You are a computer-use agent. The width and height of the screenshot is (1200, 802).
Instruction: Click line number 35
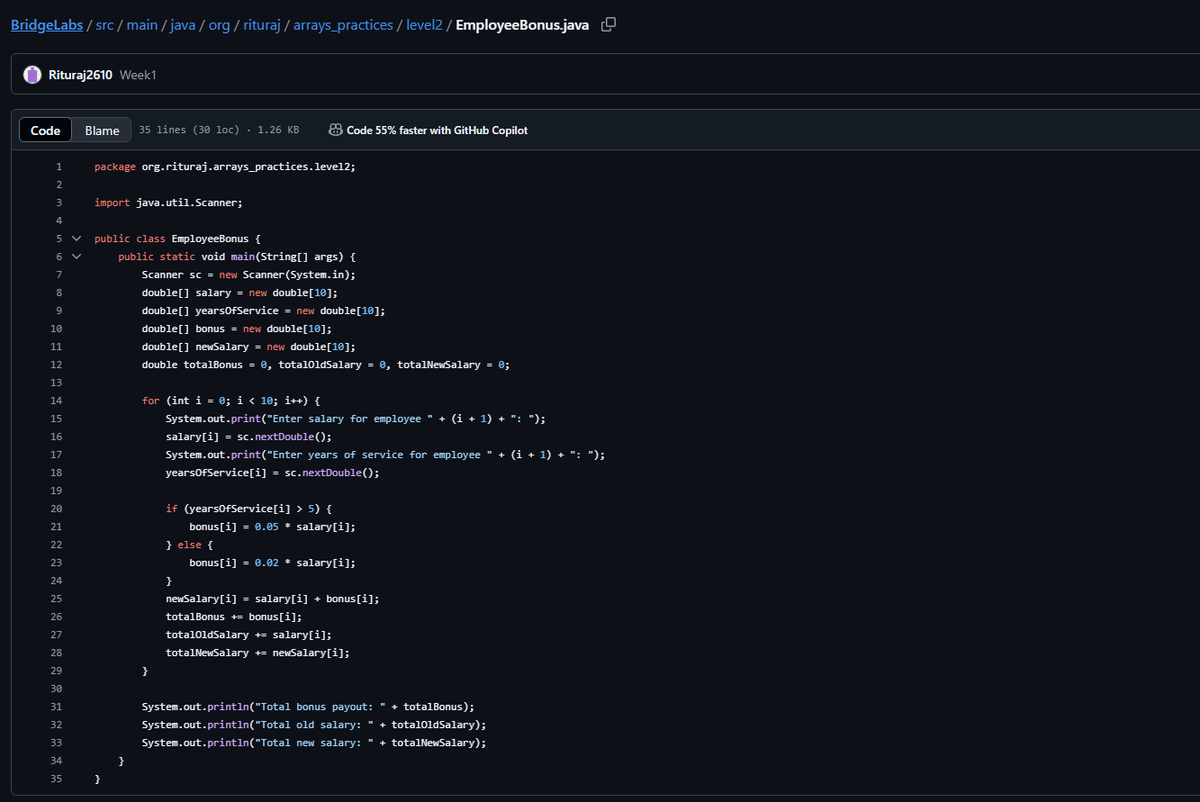pos(56,779)
